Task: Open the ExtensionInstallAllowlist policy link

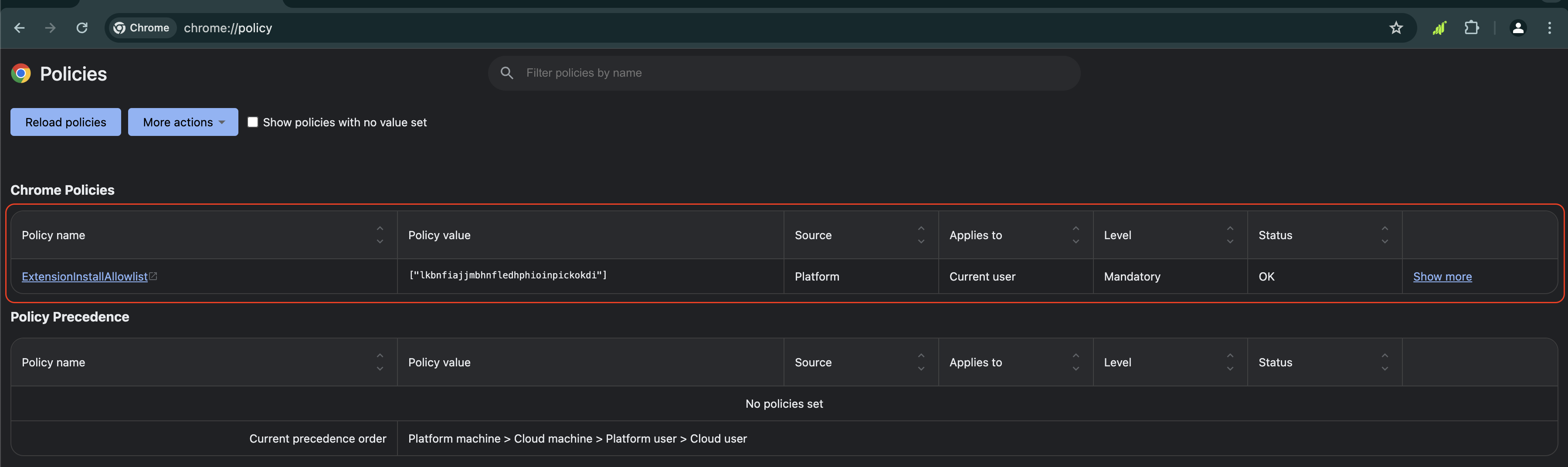Action: (85, 277)
